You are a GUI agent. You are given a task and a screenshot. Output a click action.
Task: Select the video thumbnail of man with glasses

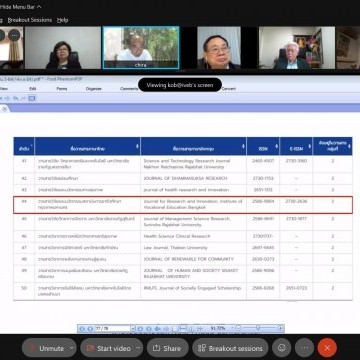pyautogui.click(x=219, y=48)
